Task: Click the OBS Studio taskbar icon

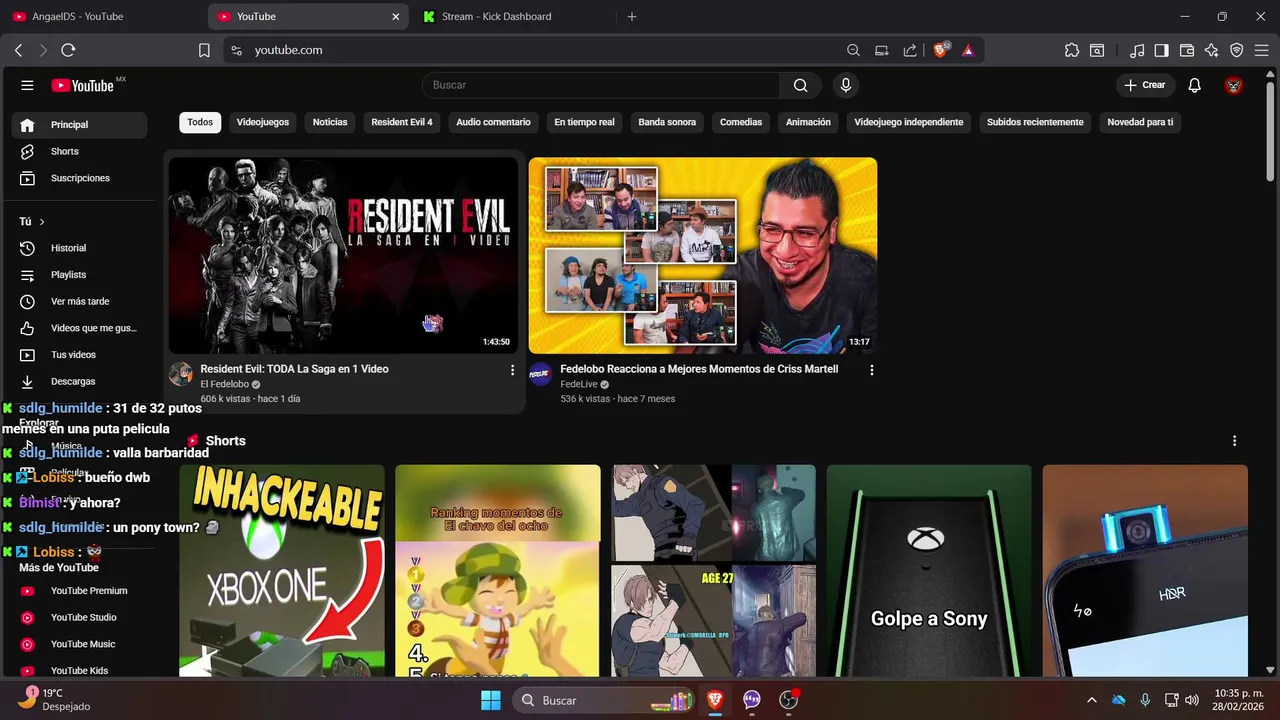Action: (x=789, y=700)
